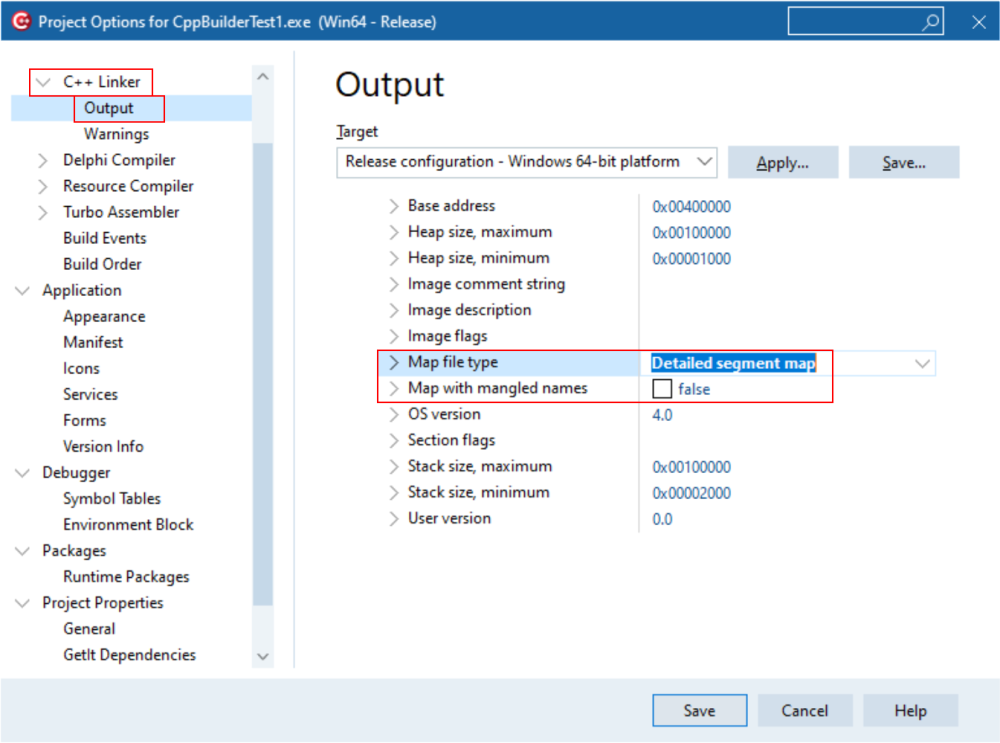Open Symbol Tables under Debugger
The height and width of the screenshot is (743, 1000).
tap(112, 499)
